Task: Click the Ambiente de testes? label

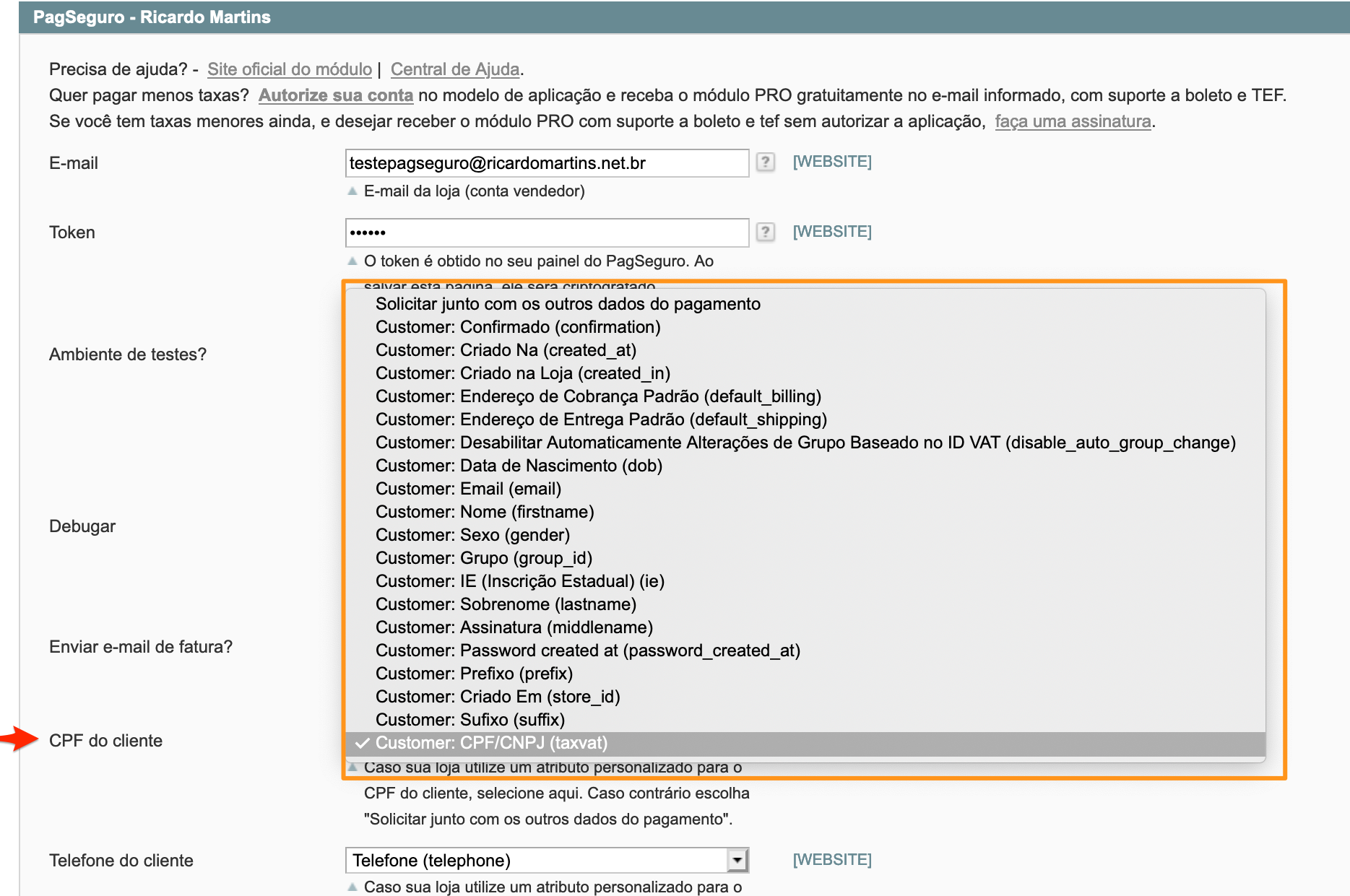Action: [128, 355]
